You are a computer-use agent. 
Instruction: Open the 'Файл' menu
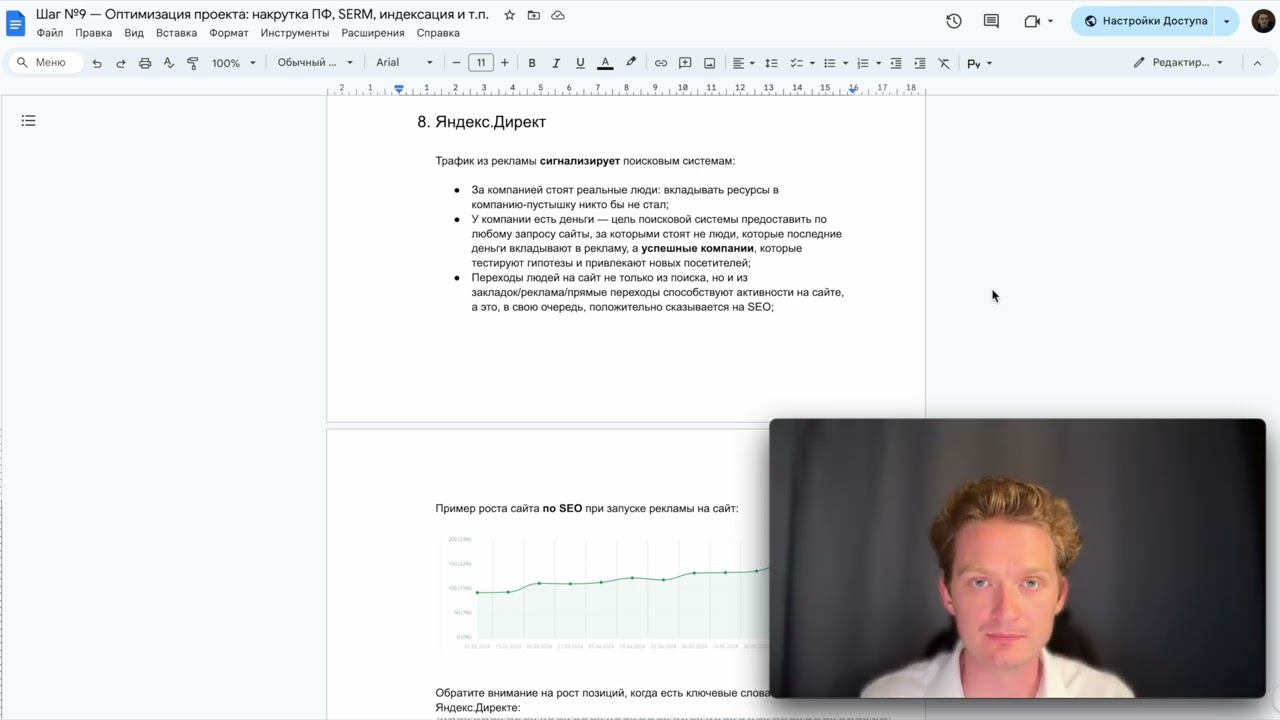(x=49, y=33)
